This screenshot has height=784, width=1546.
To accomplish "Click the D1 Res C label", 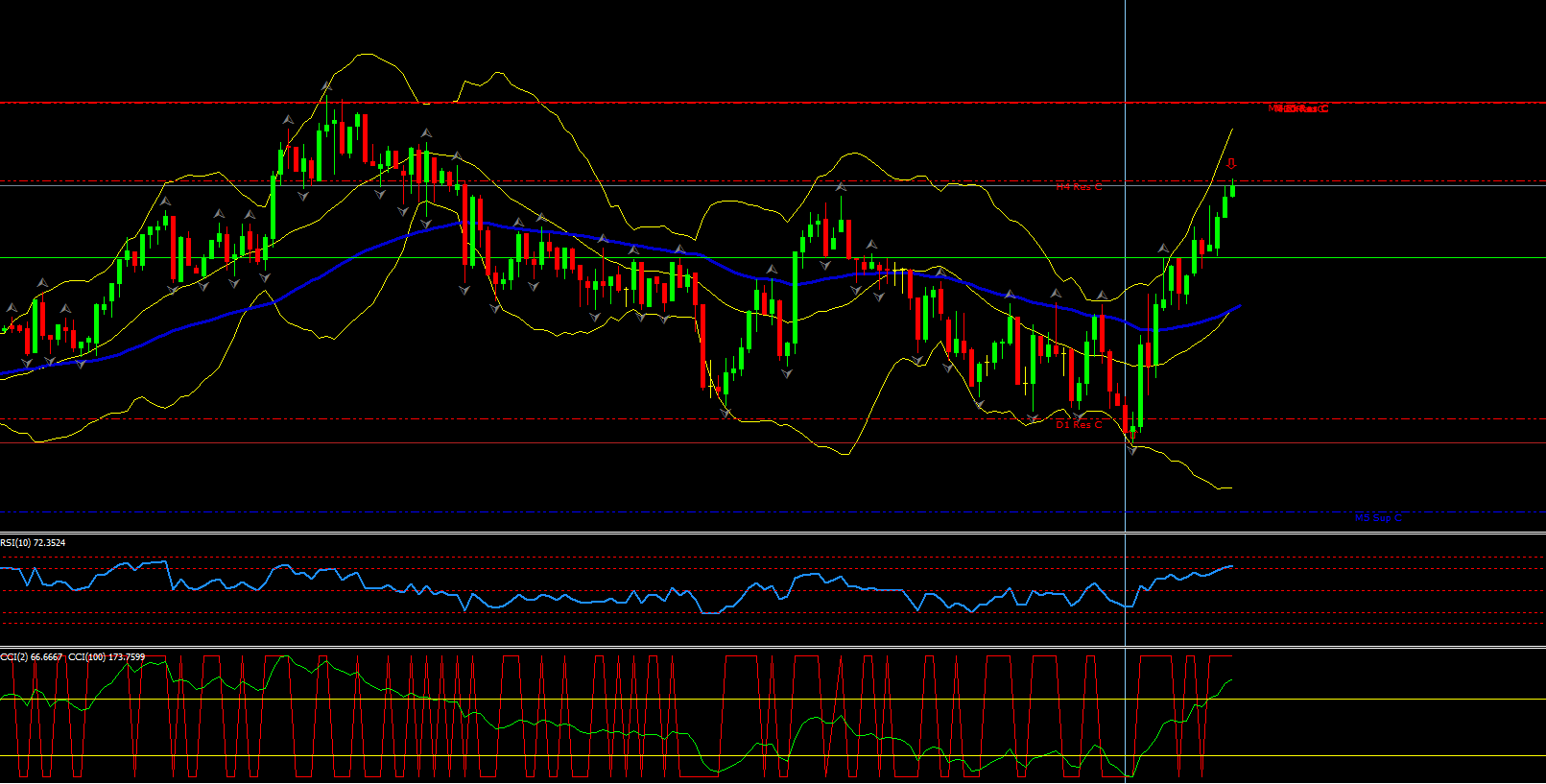I will pyautogui.click(x=1079, y=425).
